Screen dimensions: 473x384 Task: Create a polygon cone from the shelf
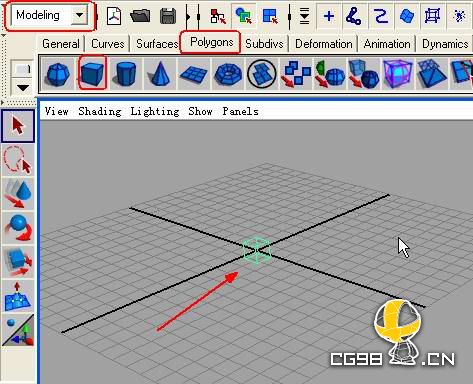click(160, 74)
